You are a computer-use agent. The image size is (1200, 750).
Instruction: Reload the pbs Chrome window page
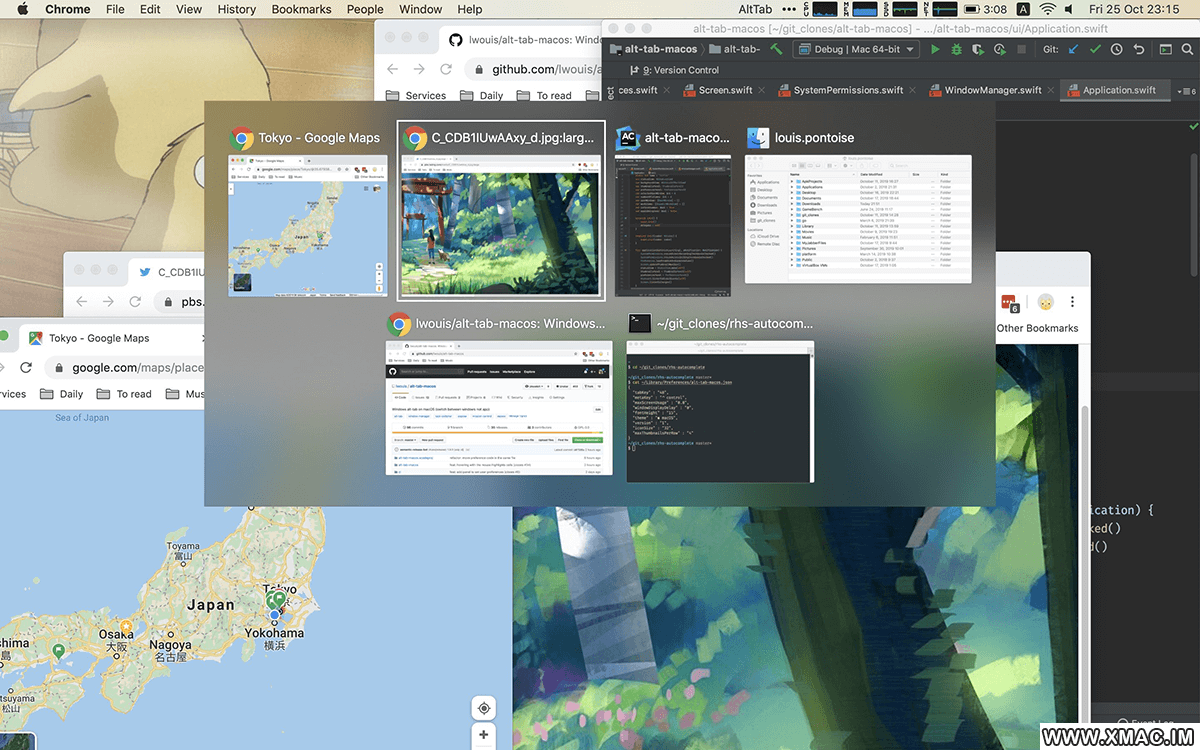tap(135, 301)
